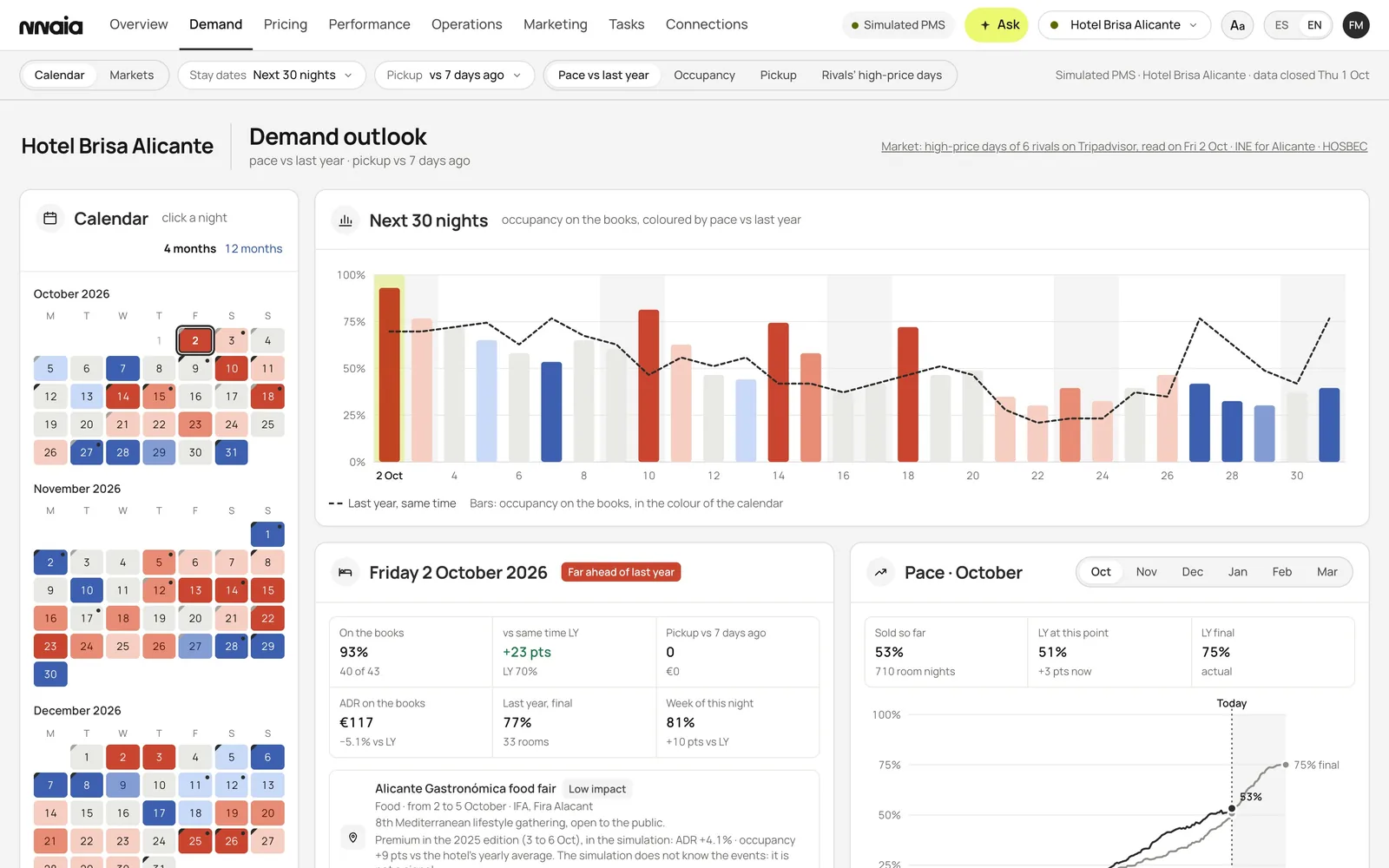This screenshot has height=868, width=1389.
Task: Select the Occupancy colour mode
Action: point(704,76)
